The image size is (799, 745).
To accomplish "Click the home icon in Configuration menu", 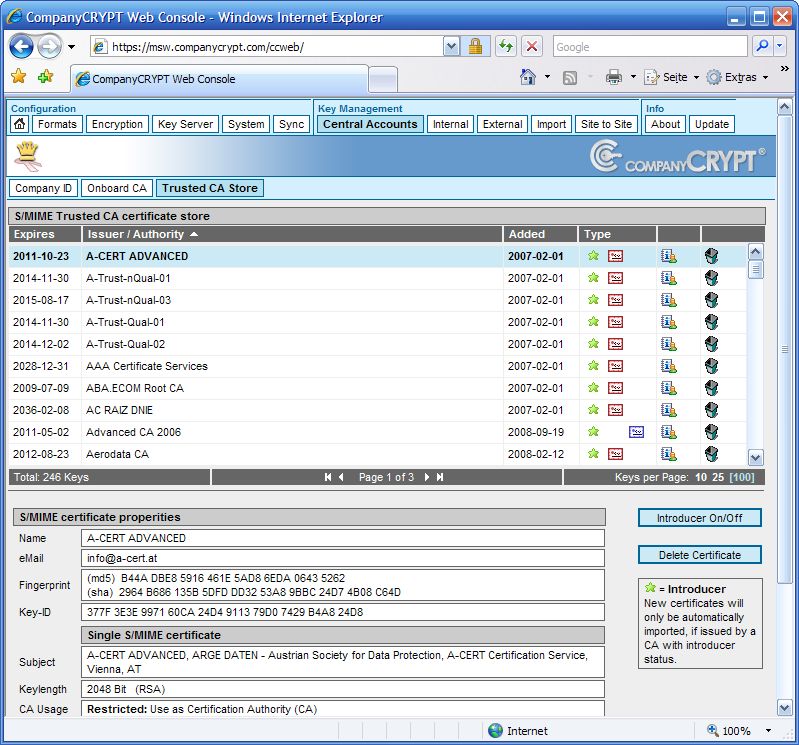I will pos(19,124).
